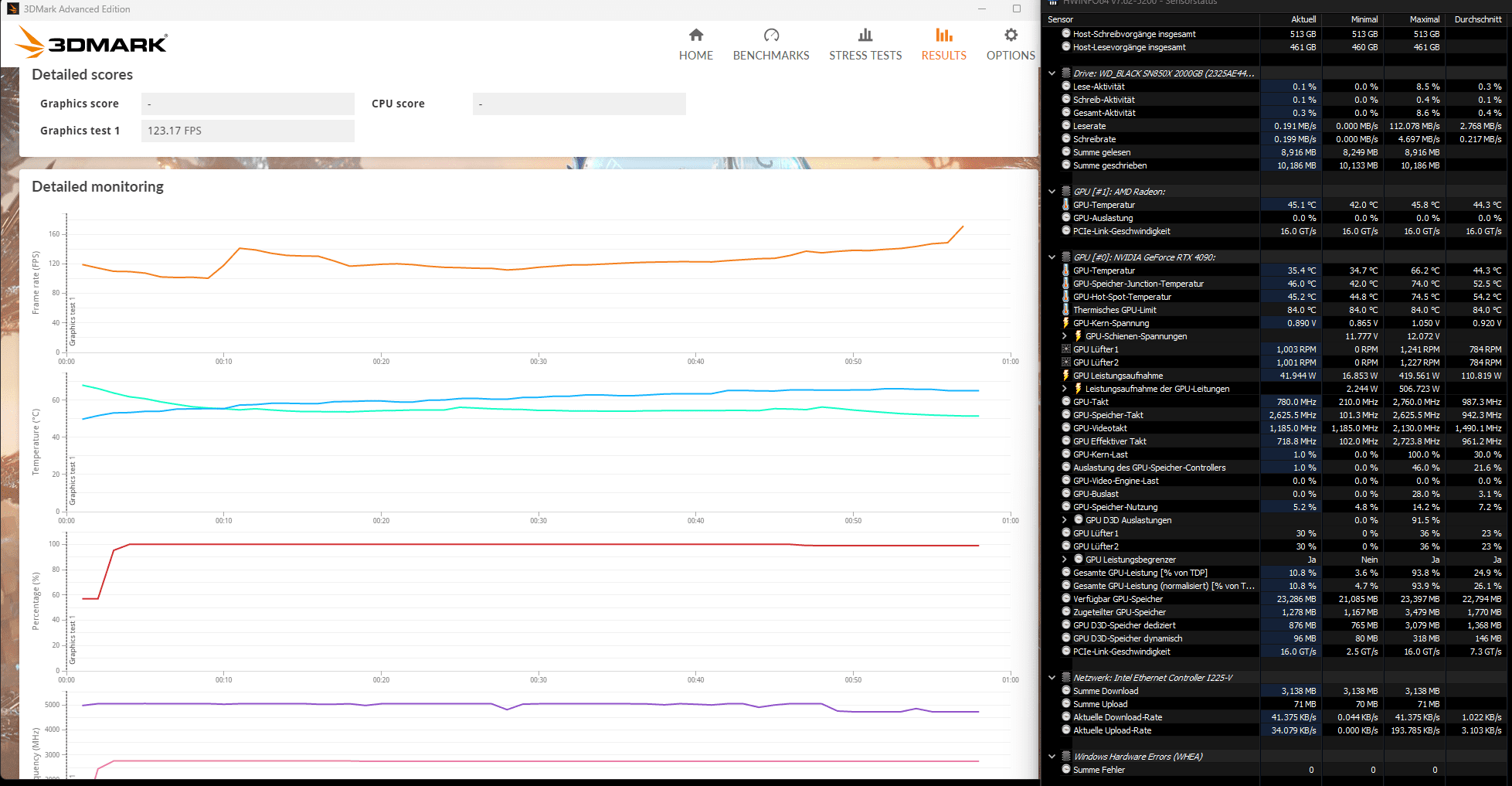The image size is (1512, 786).
Task: Click the GPU Leistungsaufnahme lightning icon
Action: [1066, 376]
